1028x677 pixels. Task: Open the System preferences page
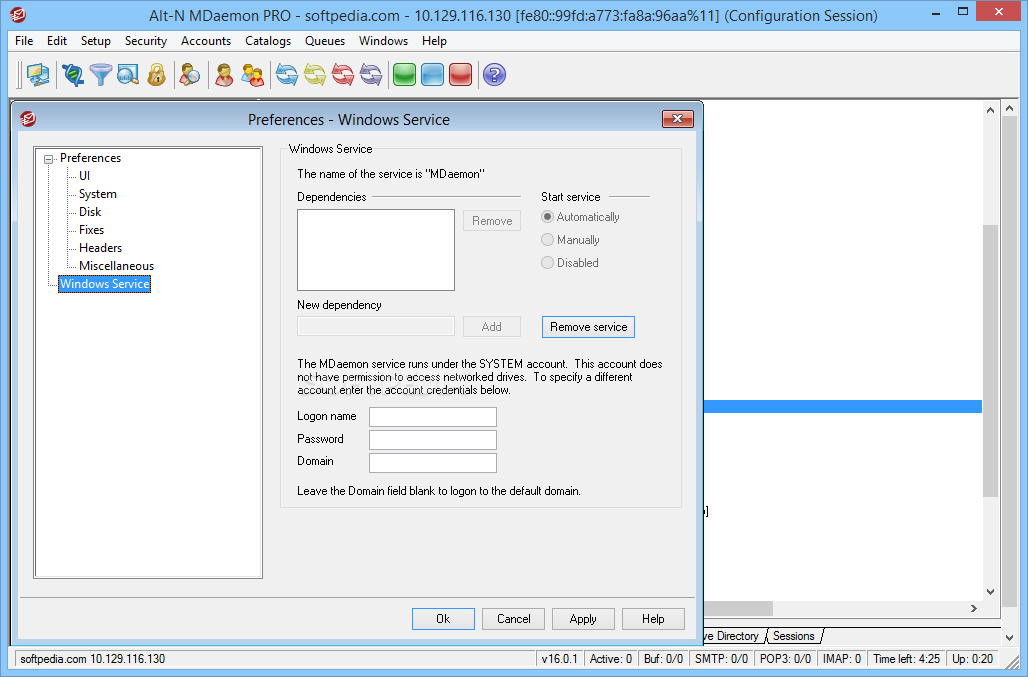(x=98, y=194)
